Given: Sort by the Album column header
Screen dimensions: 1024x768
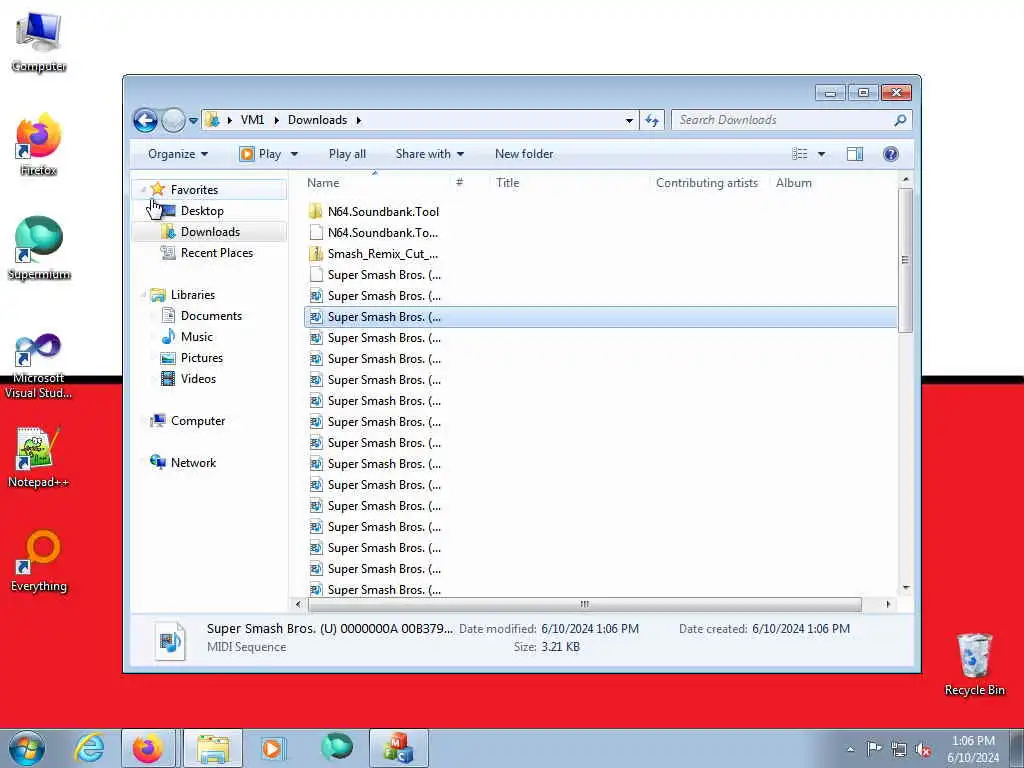Looking at the screenshot, I should pyautogui.click(x=793, y=183).
